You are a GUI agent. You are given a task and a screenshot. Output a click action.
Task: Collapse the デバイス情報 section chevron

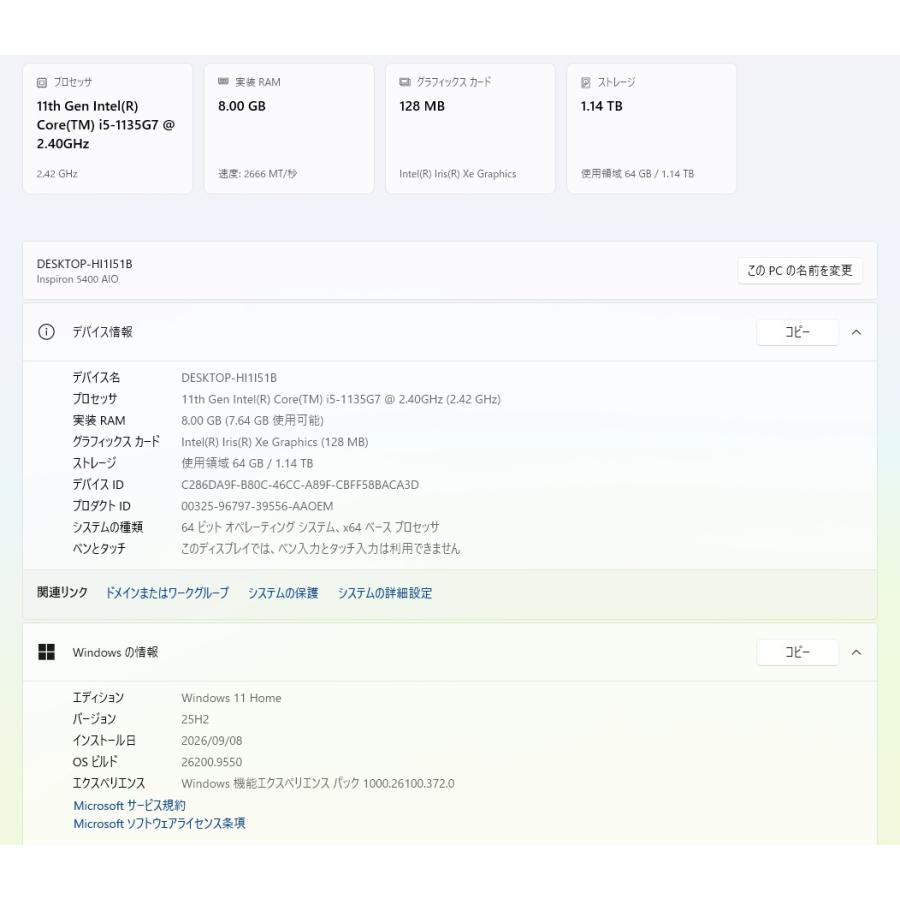pyautogui.click(x=856, y=332)
